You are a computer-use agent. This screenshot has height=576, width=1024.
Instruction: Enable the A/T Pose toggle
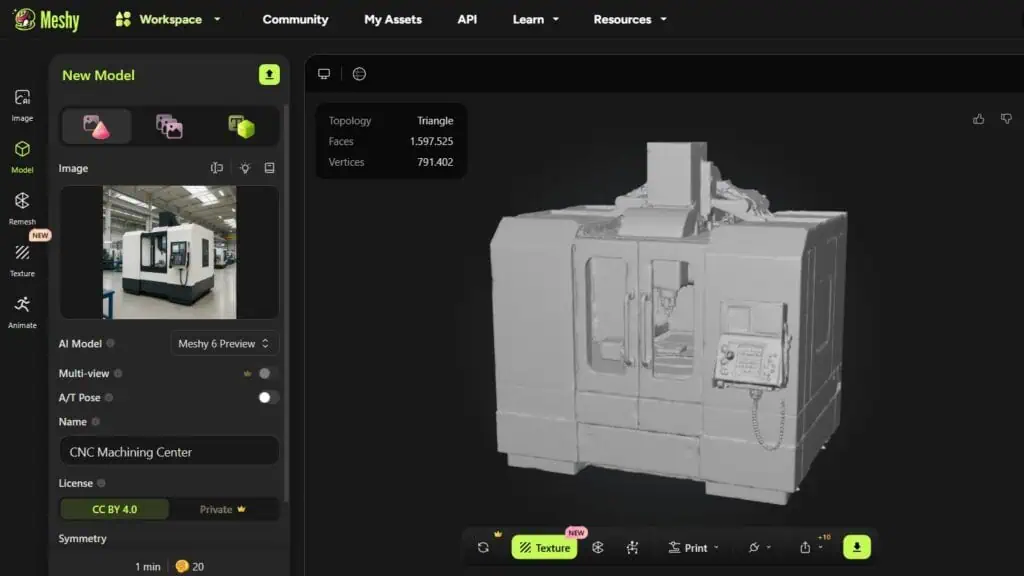[266, 397]
